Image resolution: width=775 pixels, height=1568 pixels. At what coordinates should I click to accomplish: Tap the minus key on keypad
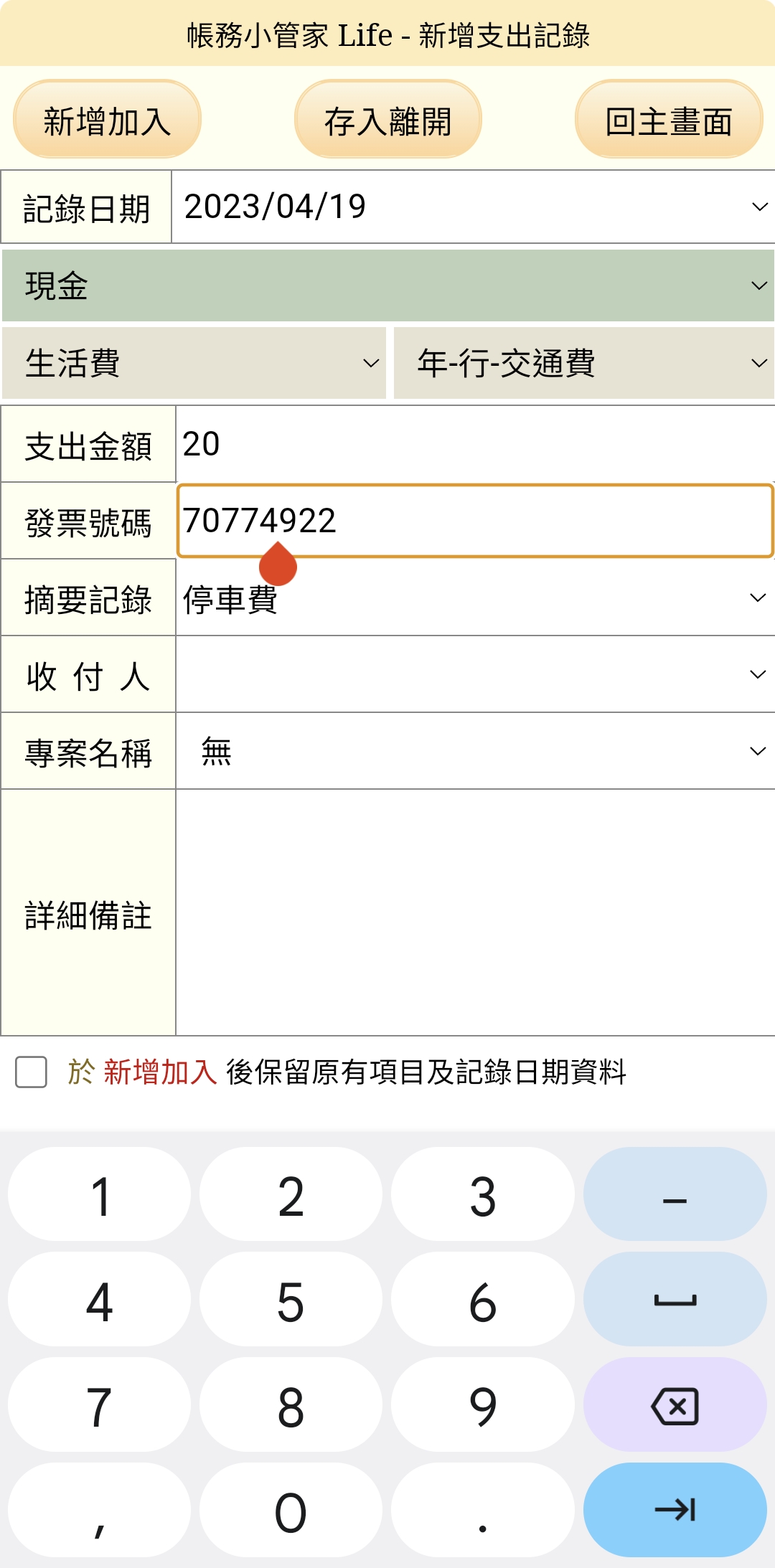pos(675,1194)
